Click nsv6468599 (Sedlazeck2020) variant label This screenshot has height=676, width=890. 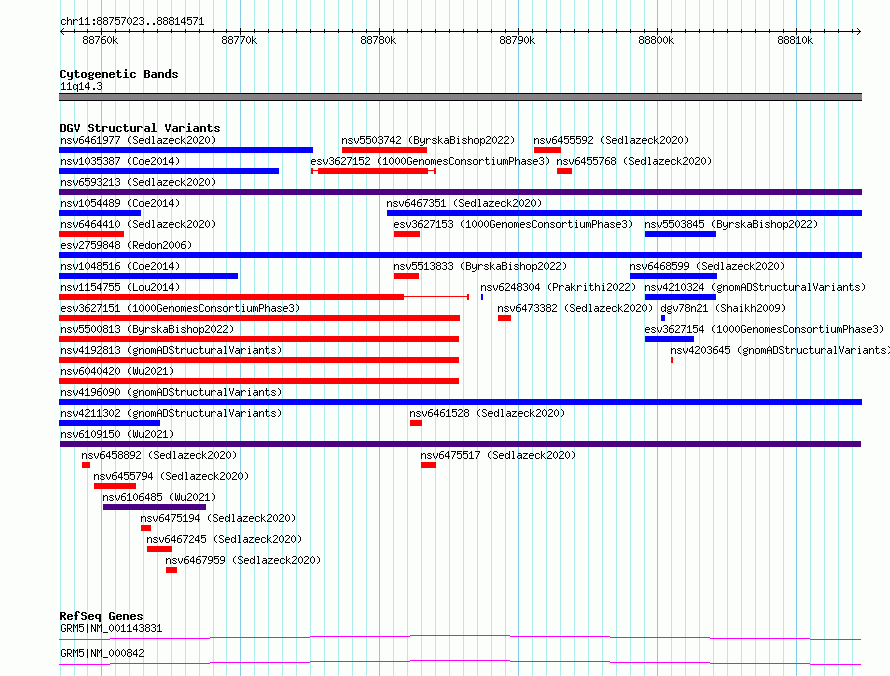(707, 266)
